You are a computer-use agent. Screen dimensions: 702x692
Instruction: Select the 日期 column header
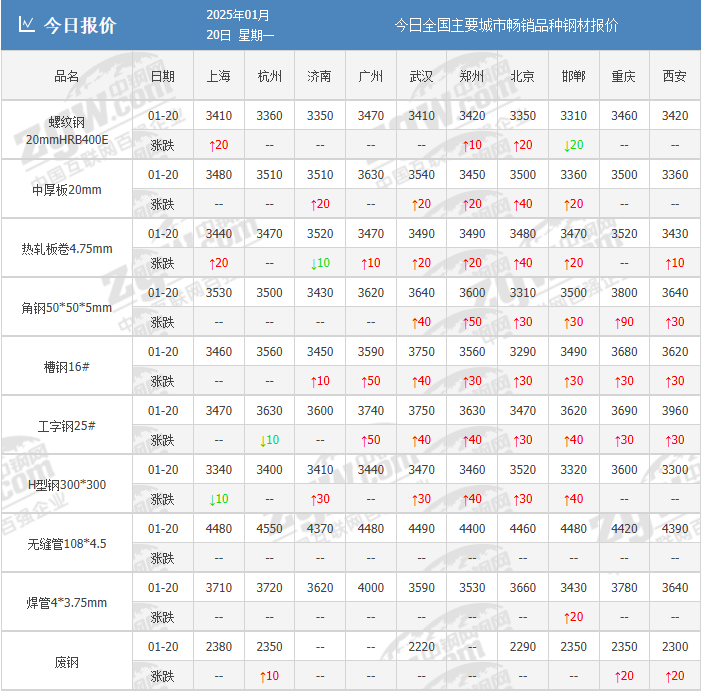[x=163, y=77]
